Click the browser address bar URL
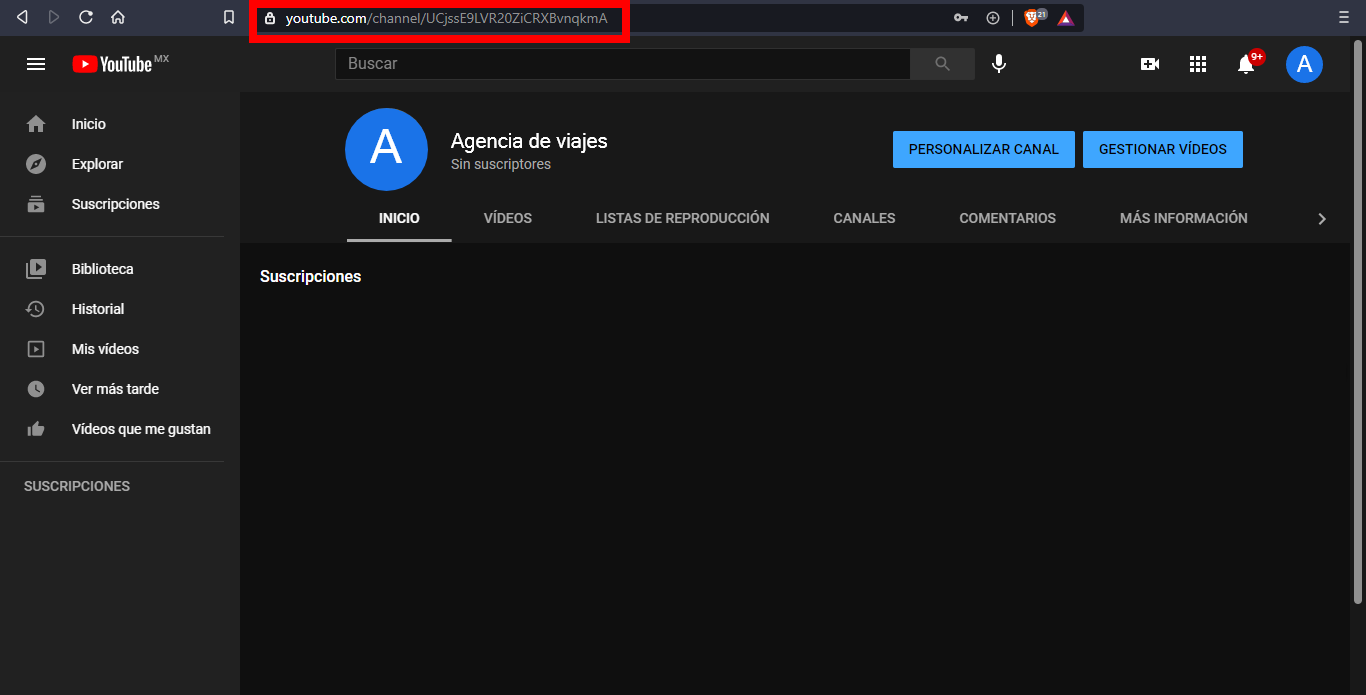The image size is (1366, 695). tap(446, 18)
